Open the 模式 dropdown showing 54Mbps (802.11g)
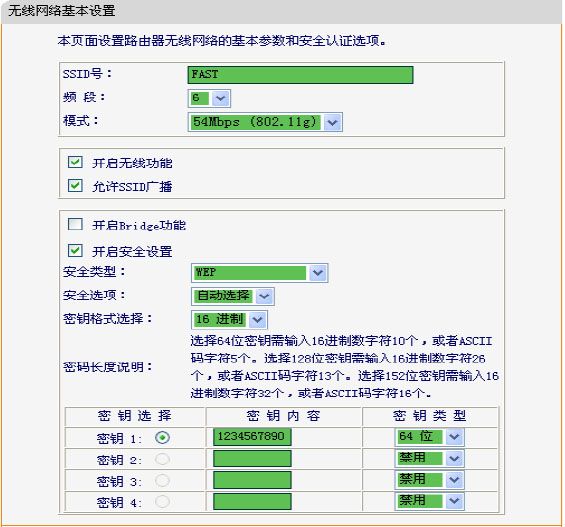Screen dimensions: 565x527 tap(265, 122)
